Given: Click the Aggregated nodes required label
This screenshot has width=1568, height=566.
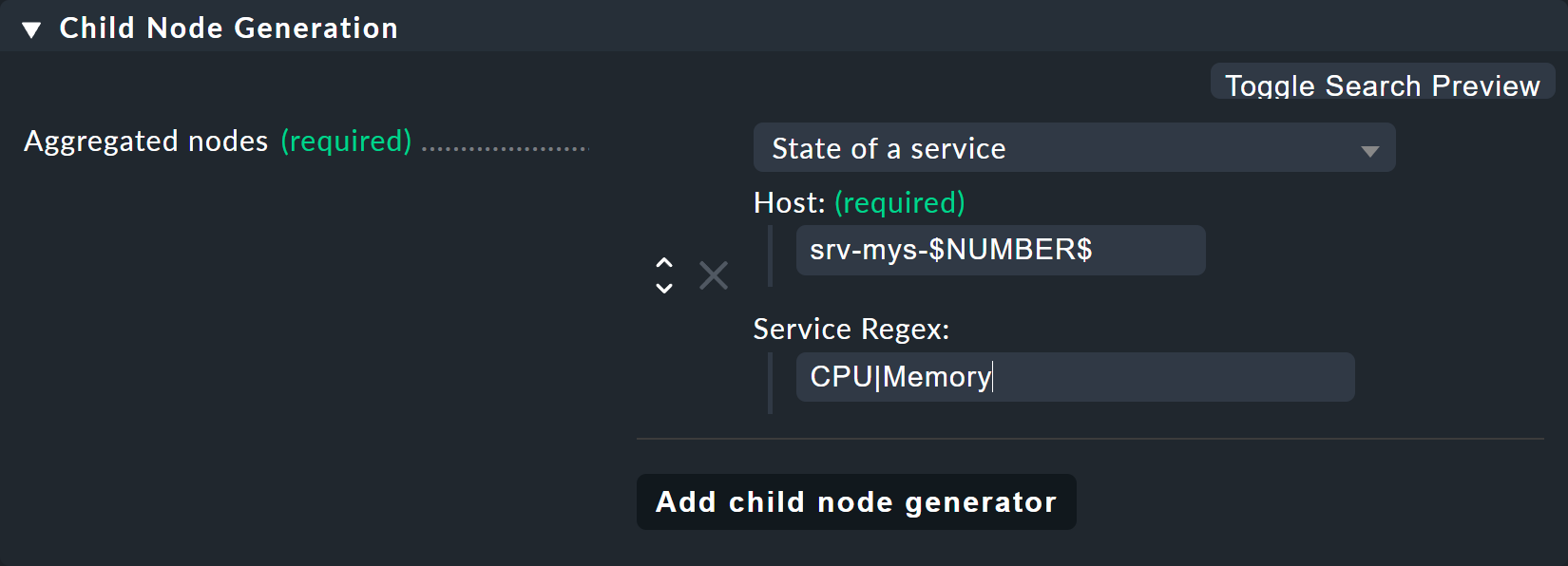Looking at the screenshot, I should pyautogui.click(x=219, y=142).
